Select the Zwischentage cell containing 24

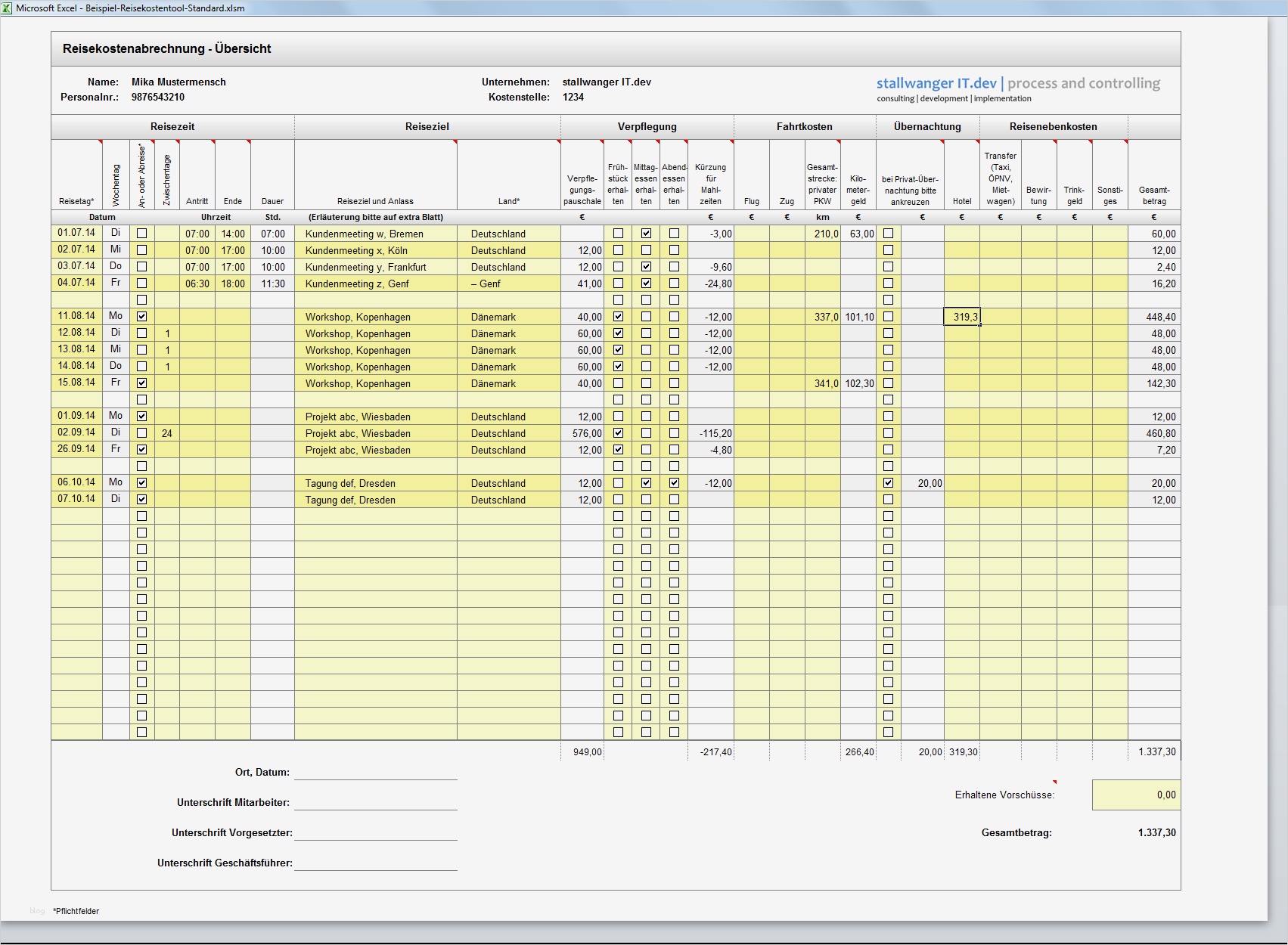tap(166, 433)
